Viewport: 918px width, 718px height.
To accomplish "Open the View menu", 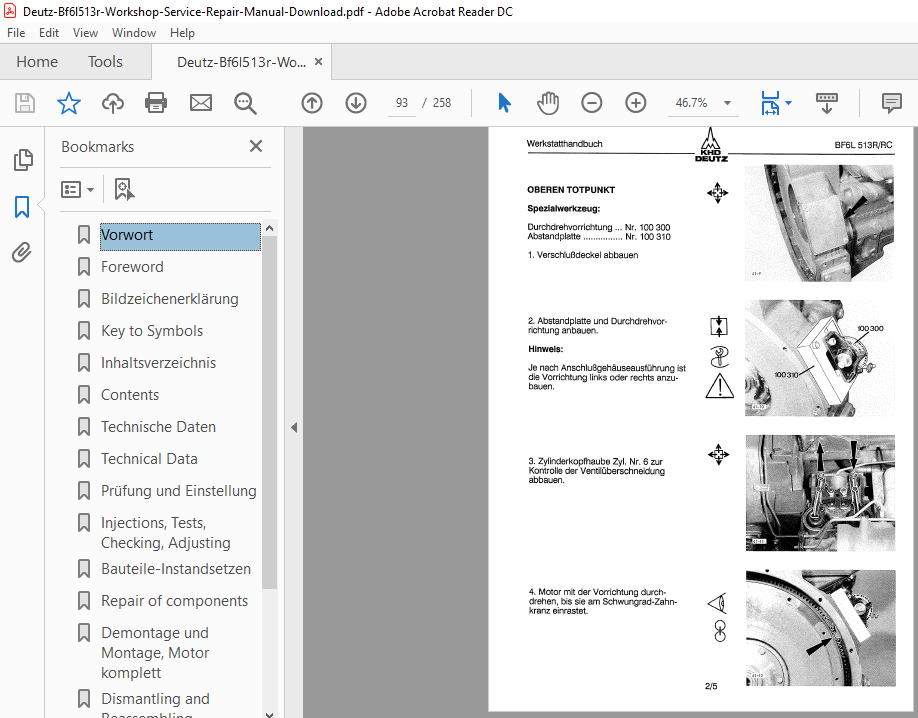I will 85,33.
